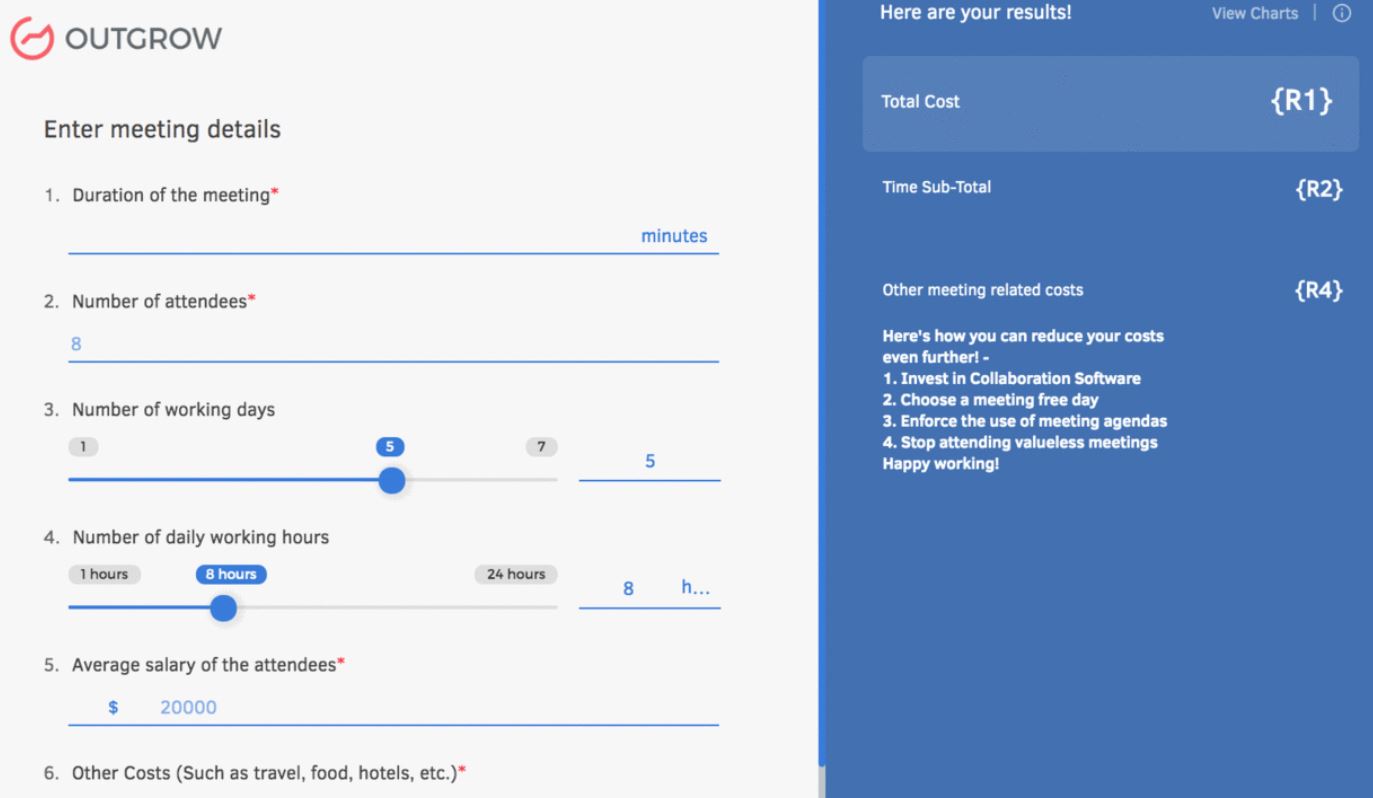This screenshot has height=798, width=1373.
Task: Click the working days slider handle
Action: [x=392, y=481]
